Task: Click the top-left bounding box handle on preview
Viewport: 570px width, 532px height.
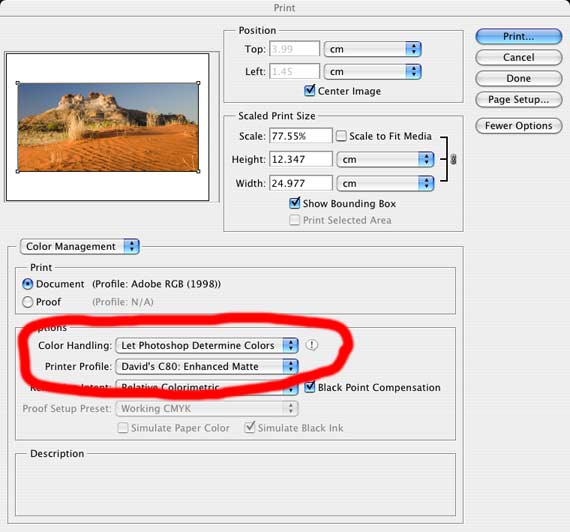Action: pyautogui.click(x=18, y=83)
